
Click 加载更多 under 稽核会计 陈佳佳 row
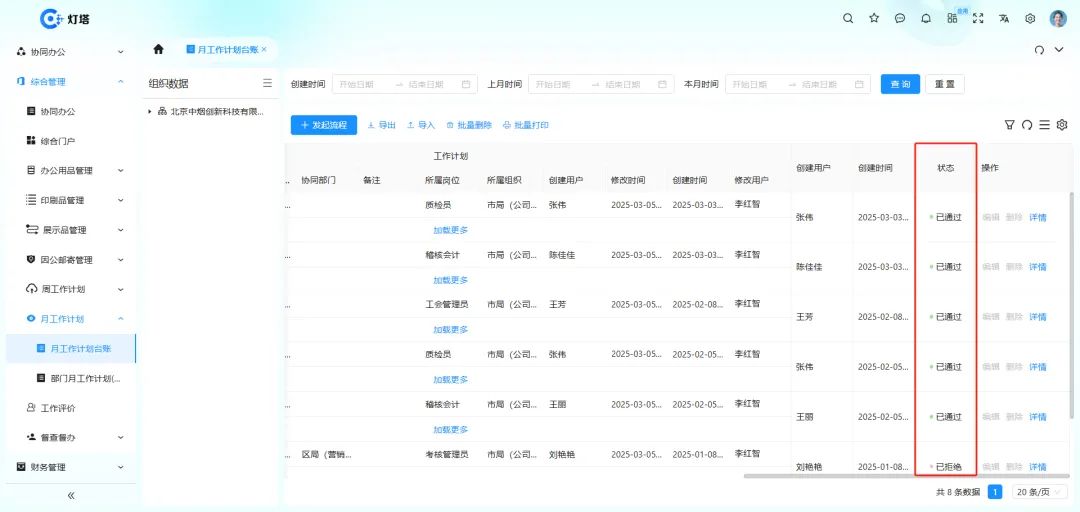(450, 280)
